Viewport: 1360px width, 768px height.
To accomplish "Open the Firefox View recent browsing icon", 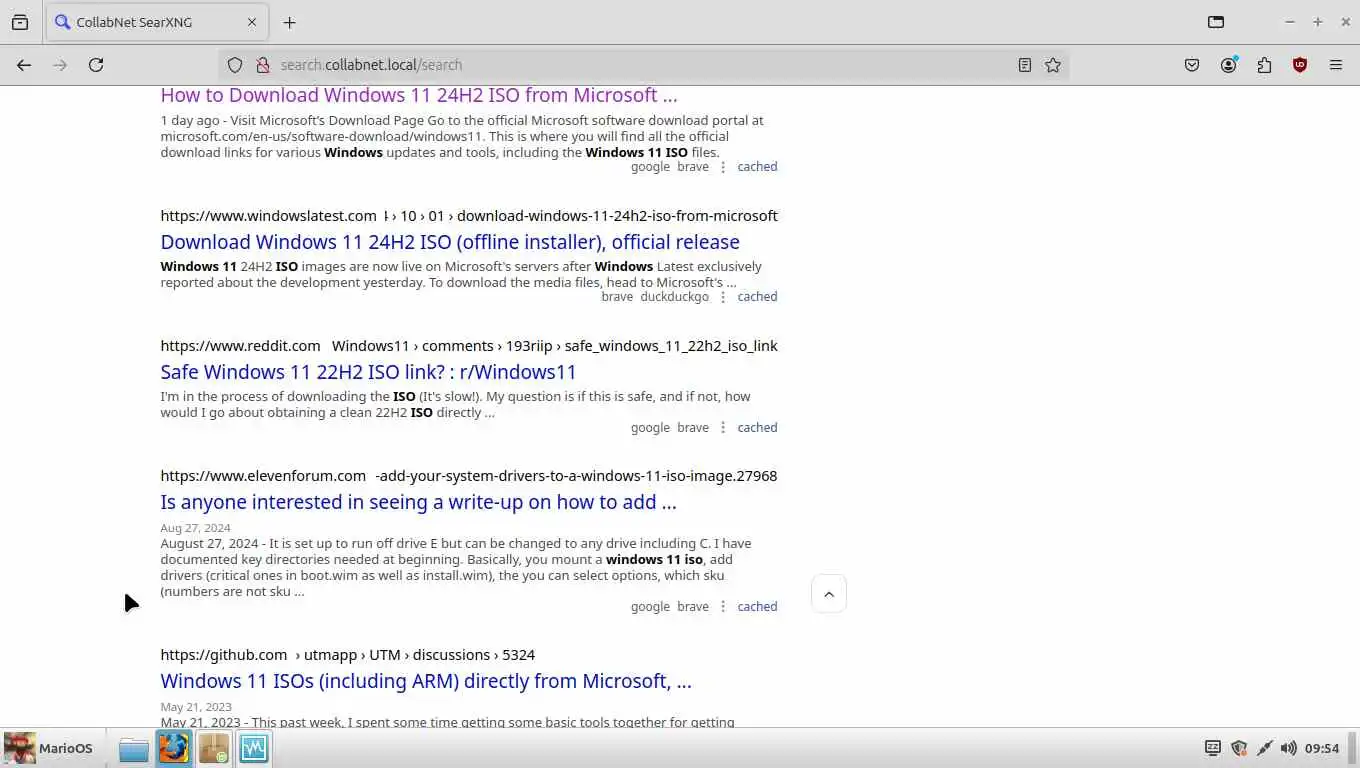I will click(x=20, y=22).
